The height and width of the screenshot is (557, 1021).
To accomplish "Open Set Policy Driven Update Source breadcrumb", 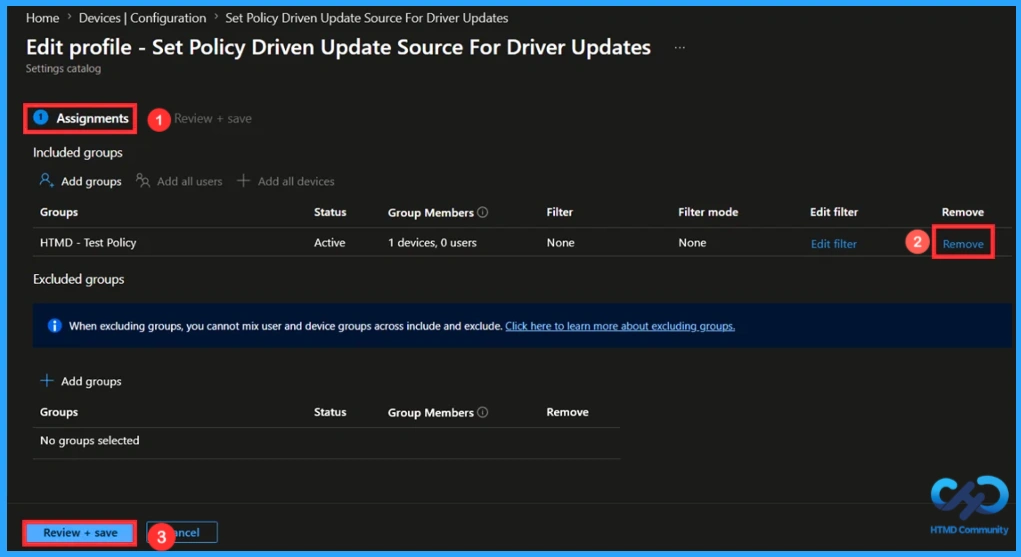I will [367, 18].
